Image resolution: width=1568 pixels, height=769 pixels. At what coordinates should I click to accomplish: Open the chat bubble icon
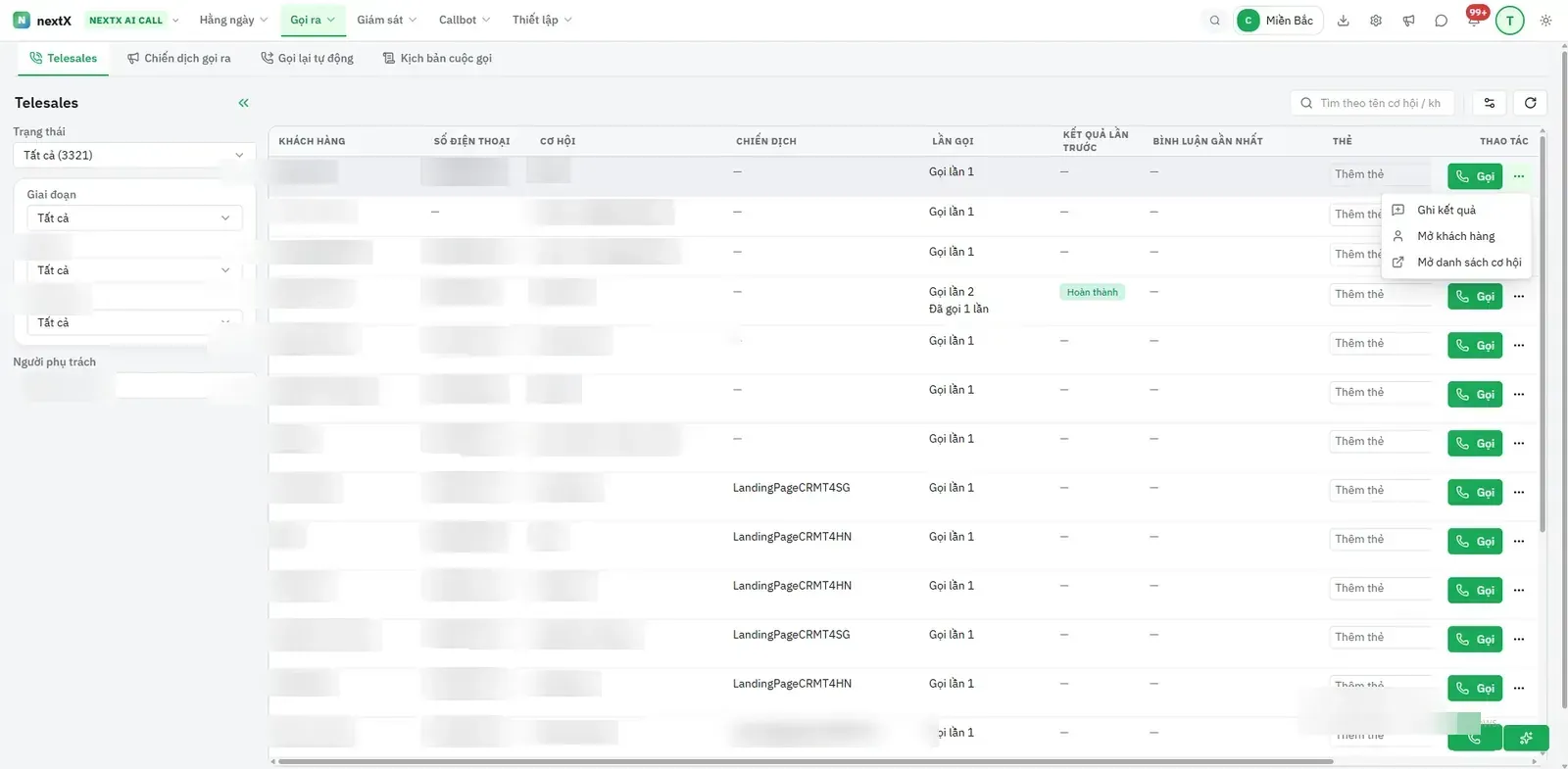[x=1441, y=21]
